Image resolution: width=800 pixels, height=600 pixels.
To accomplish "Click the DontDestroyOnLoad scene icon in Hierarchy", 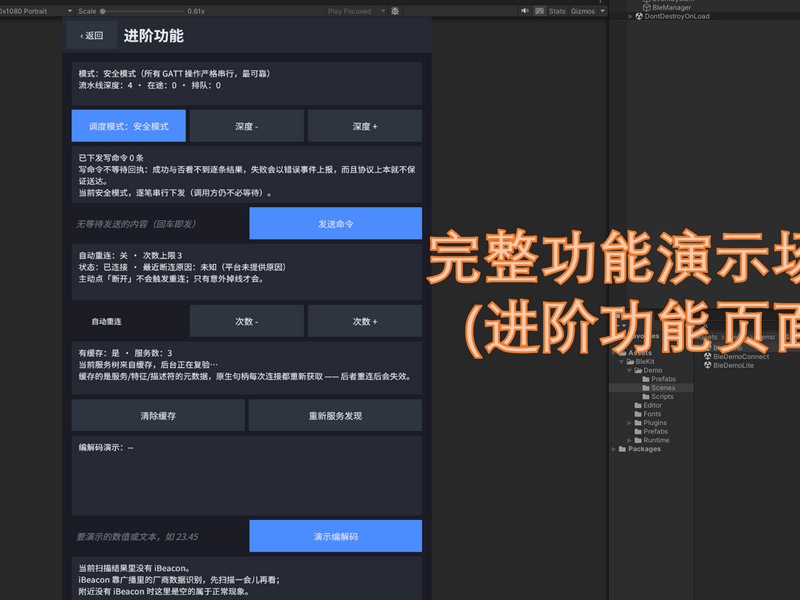I will pyautogui.click(x=639, y=16).
